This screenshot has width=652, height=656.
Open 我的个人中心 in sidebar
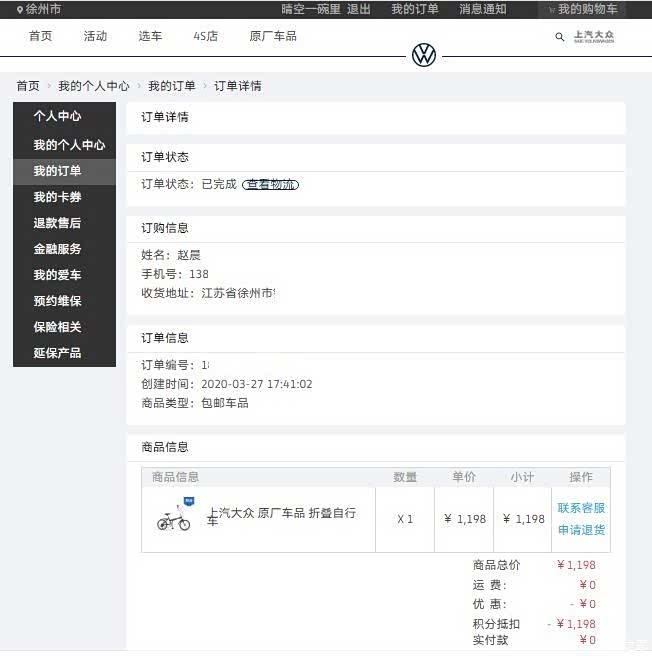pyautogui.click(x=64, y=145)
